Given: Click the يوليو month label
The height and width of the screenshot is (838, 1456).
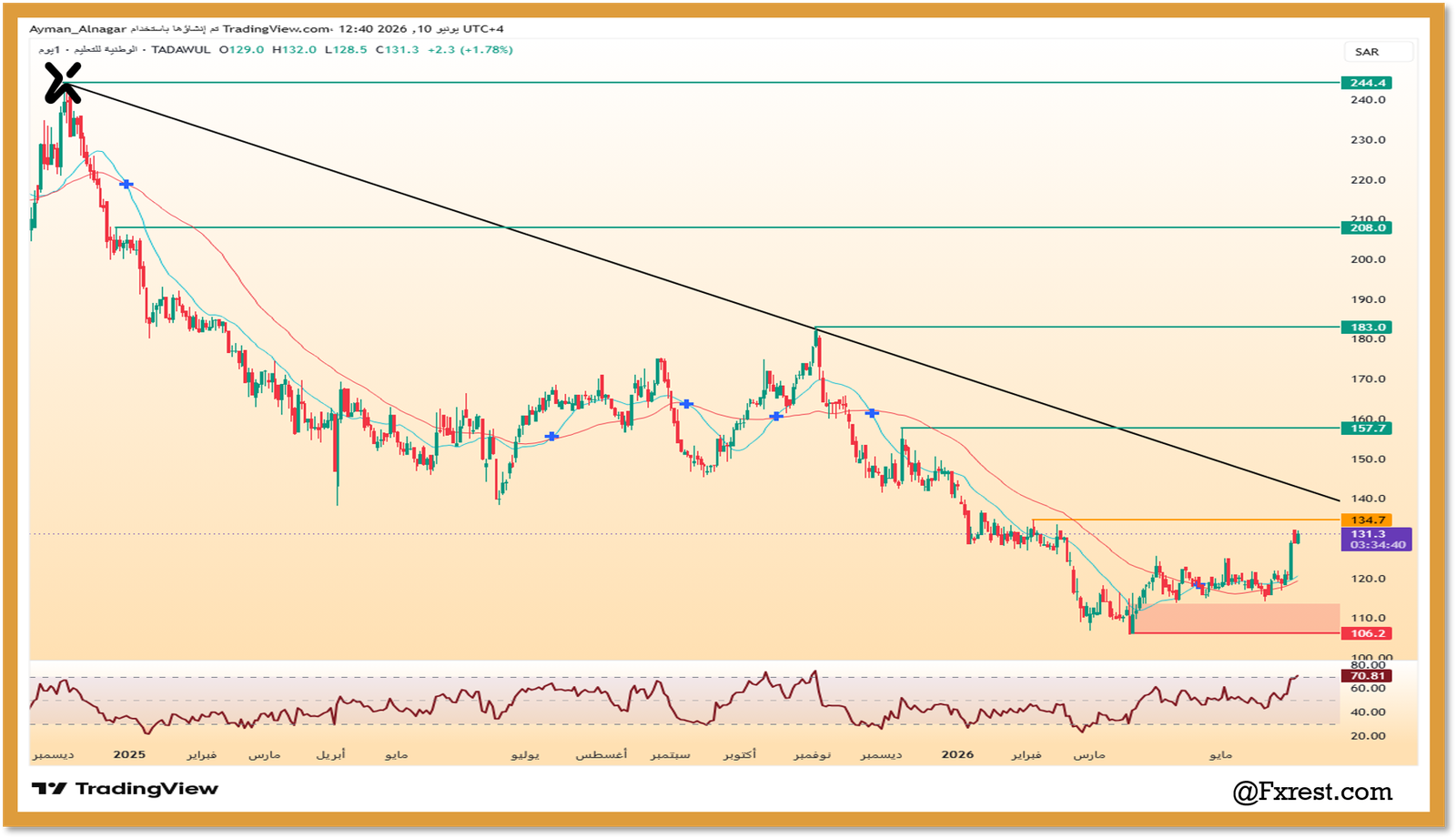Looking at the screenshot, I should click(x=525, y=755).
